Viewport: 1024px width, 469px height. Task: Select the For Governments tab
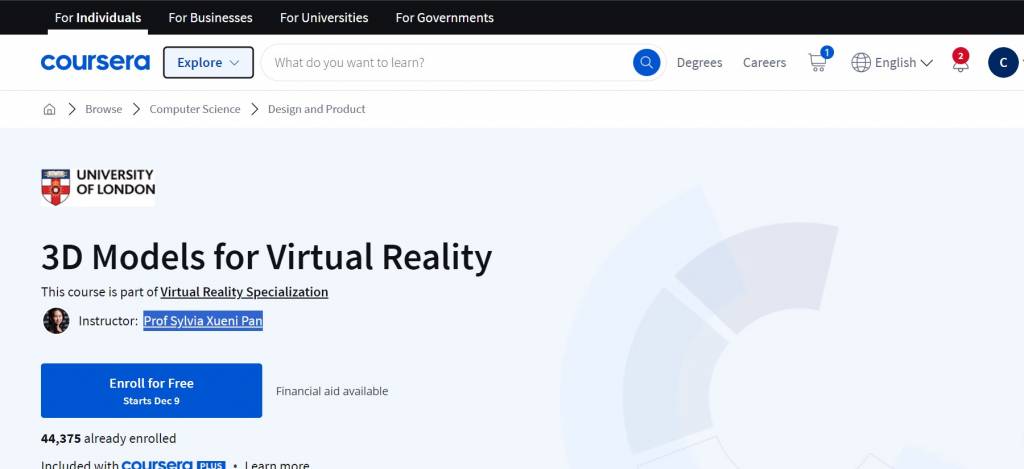coord(444,17)
